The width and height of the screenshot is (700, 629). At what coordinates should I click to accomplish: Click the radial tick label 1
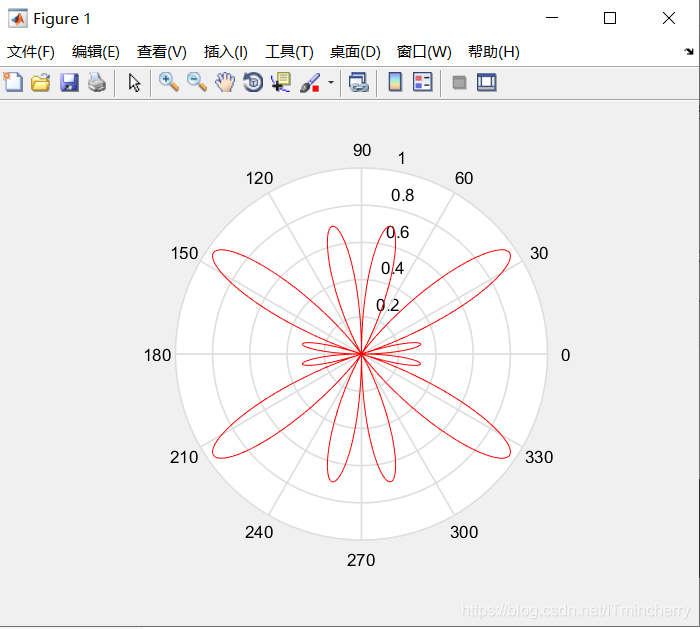[402, 158]
